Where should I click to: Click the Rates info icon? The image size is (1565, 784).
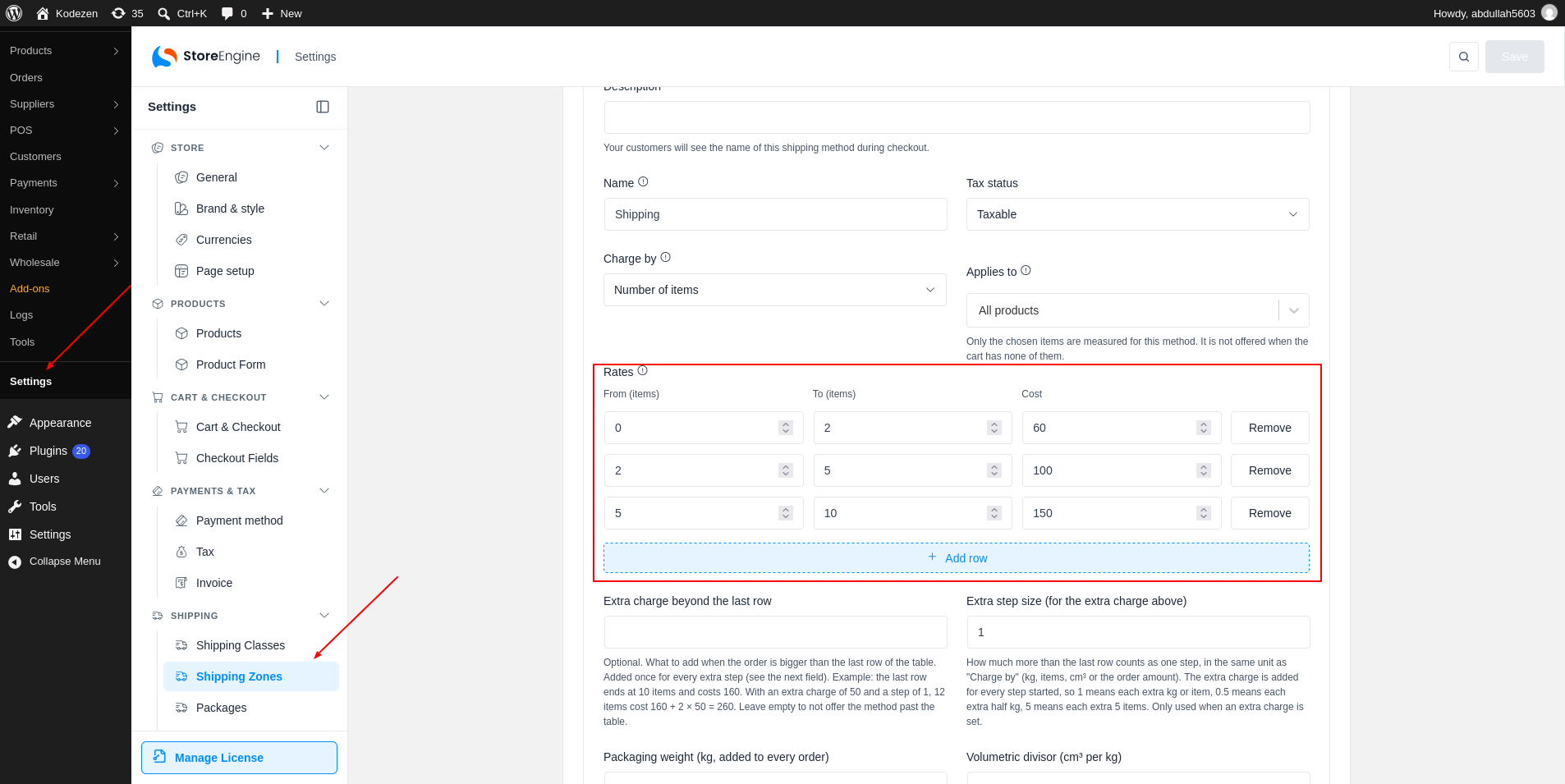coord(642,370)
